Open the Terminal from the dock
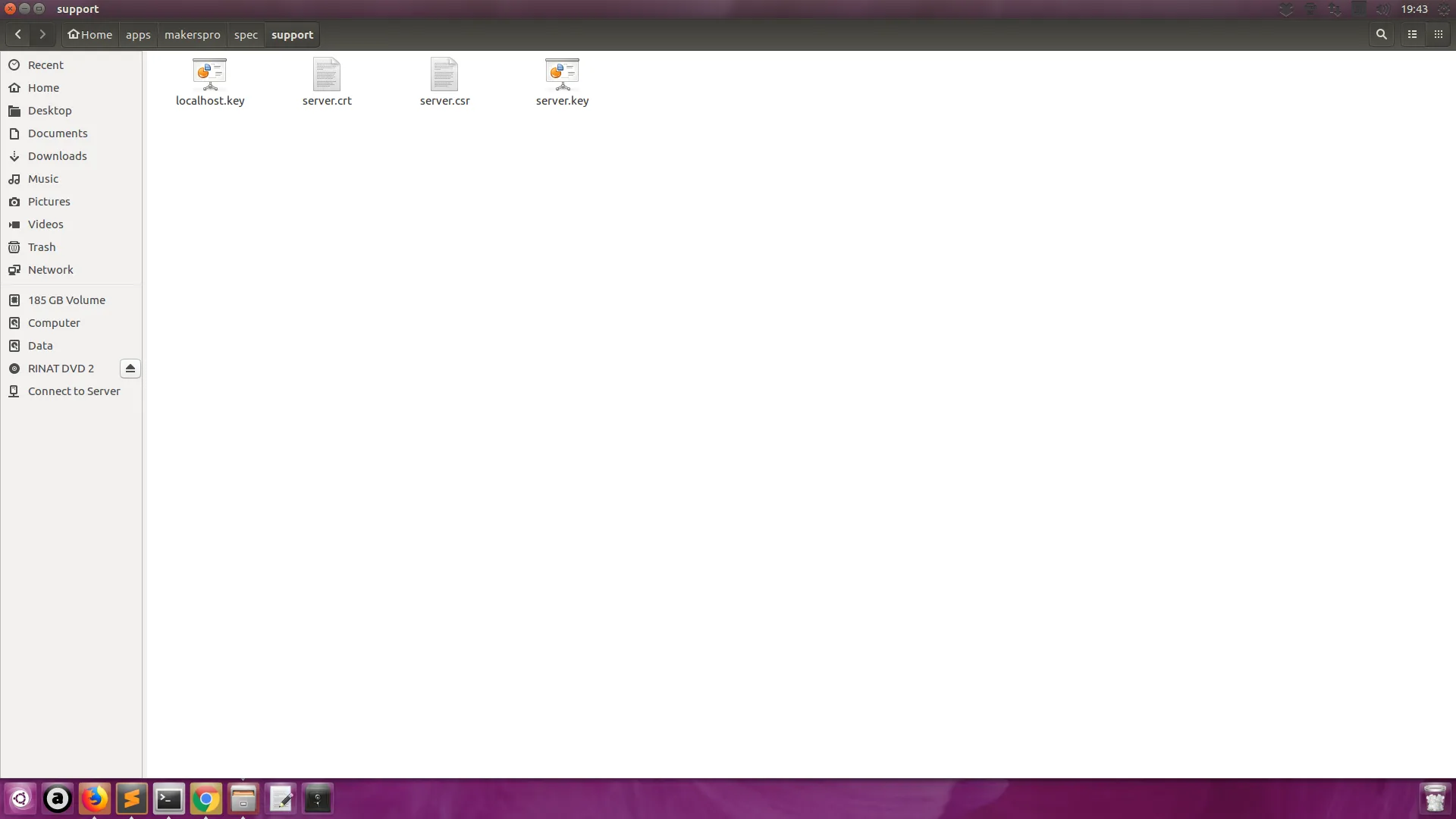This screenshot has height=819, width=1456. 168,799
